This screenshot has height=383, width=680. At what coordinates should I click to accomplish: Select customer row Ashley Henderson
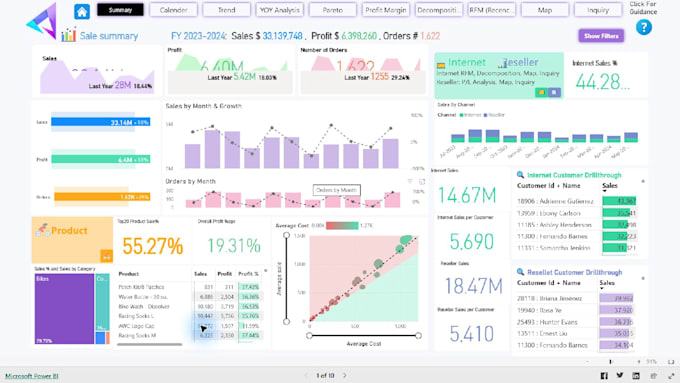point(576,225)
